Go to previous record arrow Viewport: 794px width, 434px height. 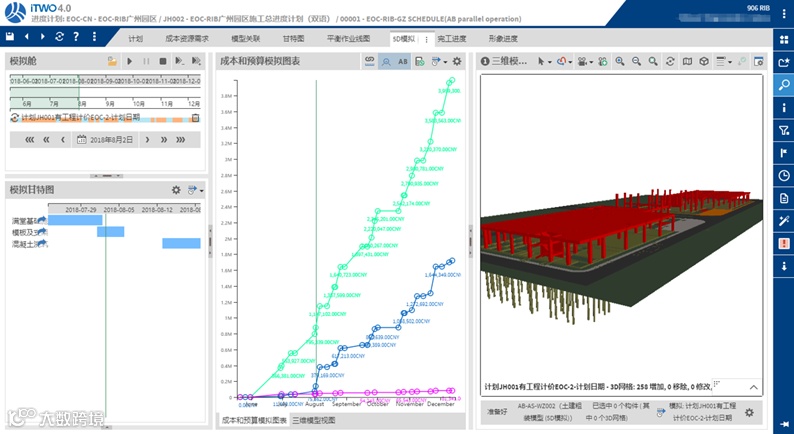tap(27, 37)
